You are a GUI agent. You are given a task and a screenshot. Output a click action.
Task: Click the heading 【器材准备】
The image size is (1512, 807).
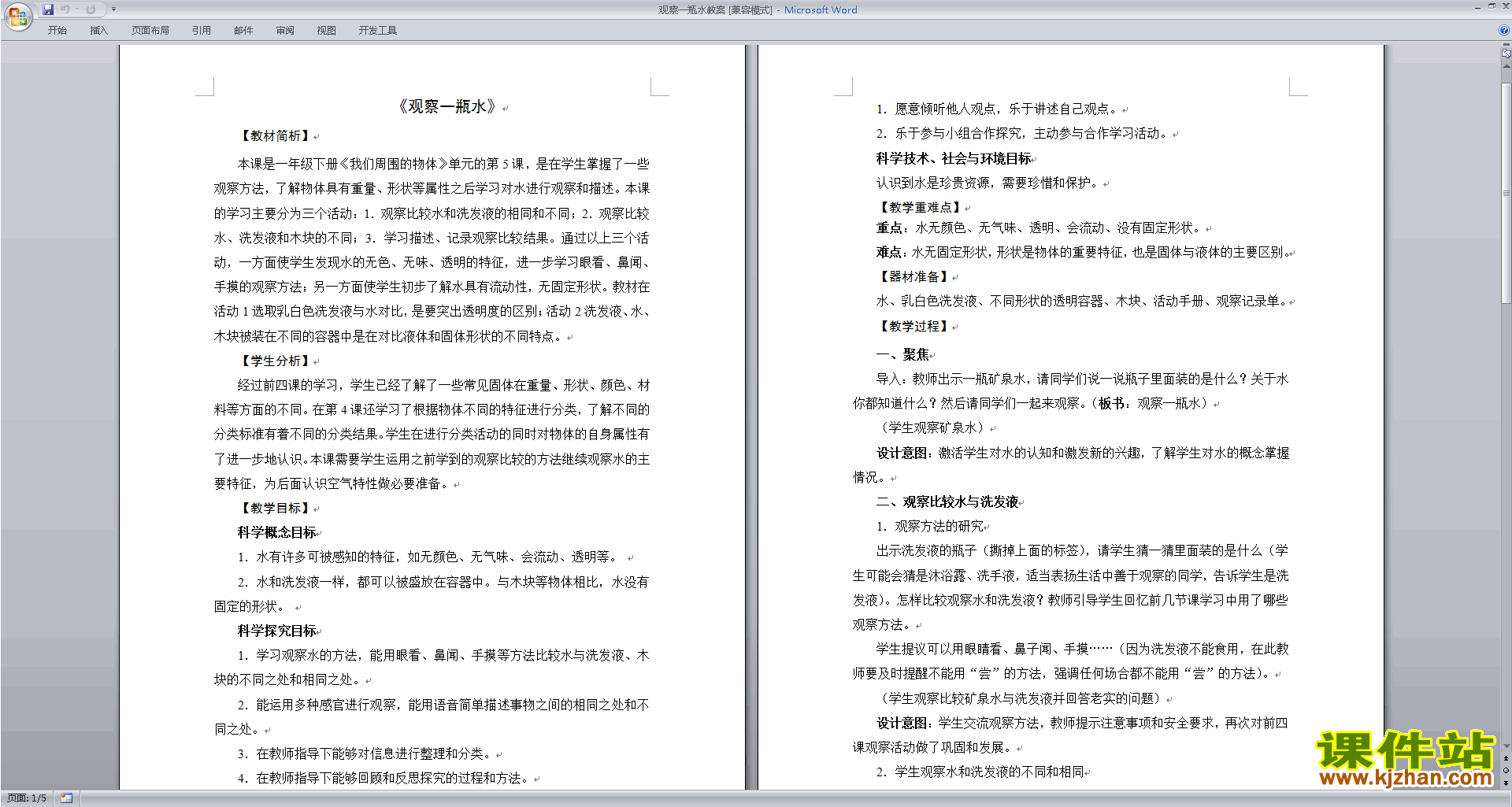[x=914, y=277]
